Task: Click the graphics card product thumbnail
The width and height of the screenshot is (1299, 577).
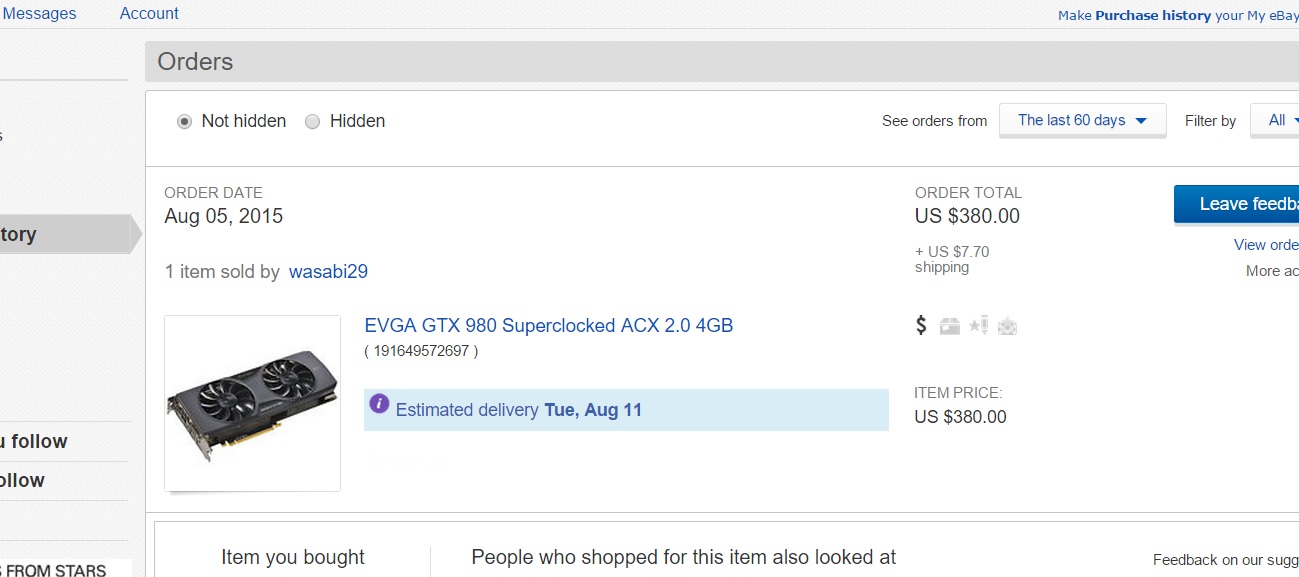Action: pyautogui.click(x=252, y=403)
